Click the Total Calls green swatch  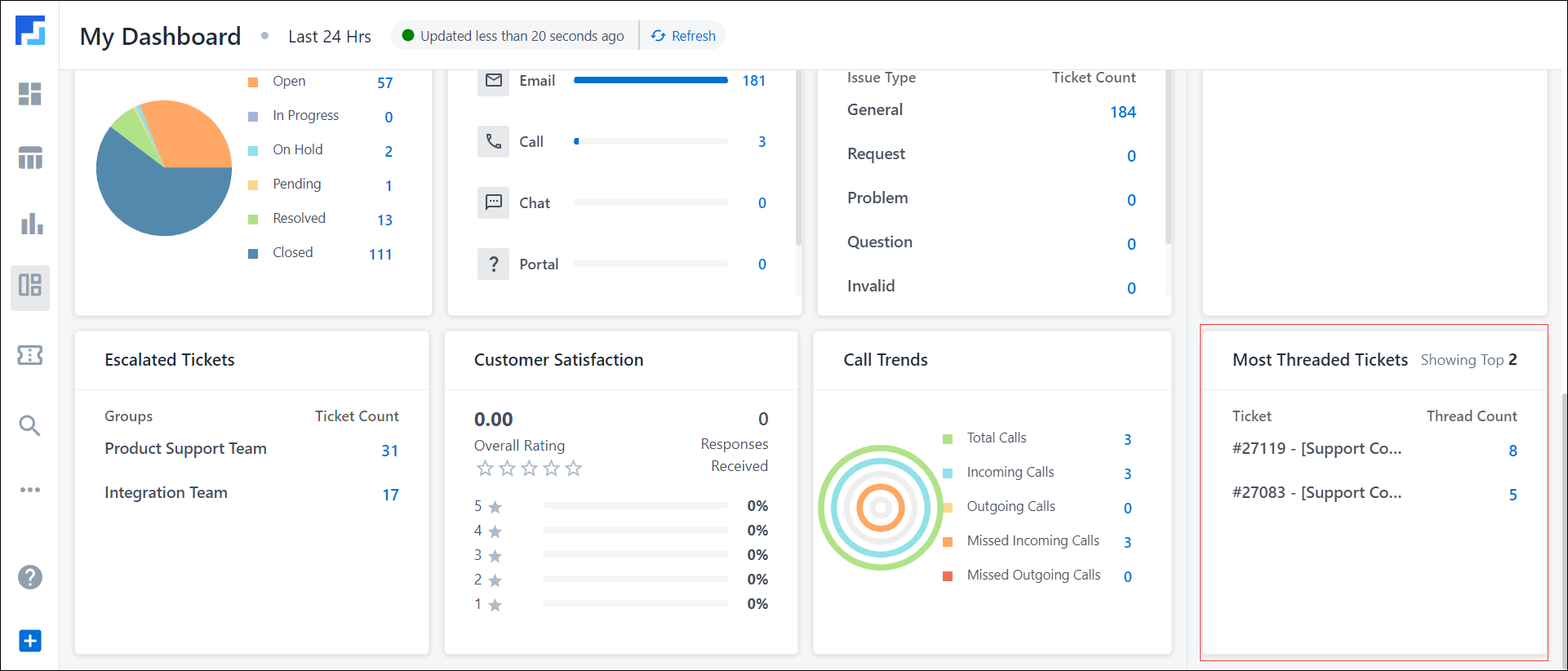point(948,439)
